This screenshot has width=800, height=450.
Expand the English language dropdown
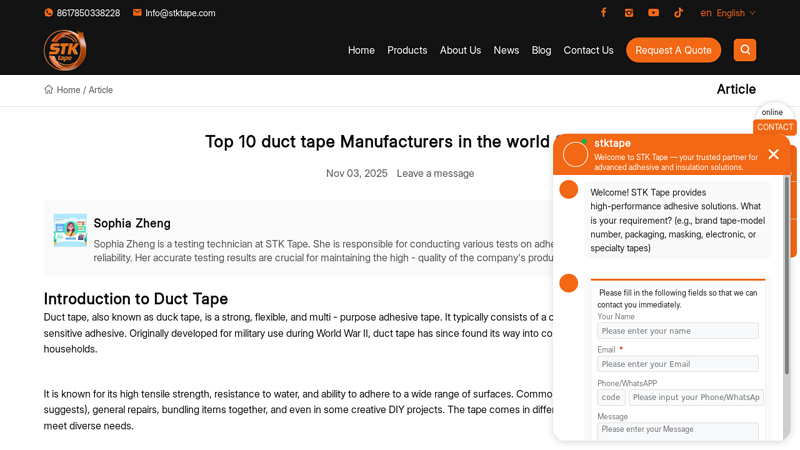click(728, 13)
